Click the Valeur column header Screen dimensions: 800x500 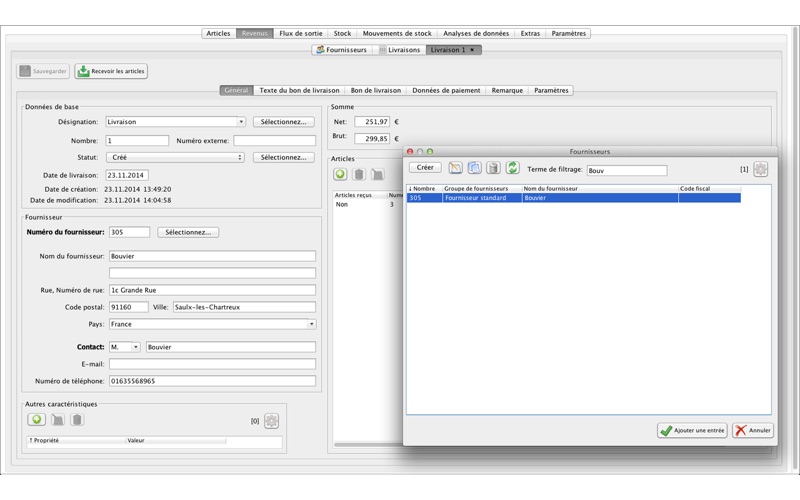[176, 441]
